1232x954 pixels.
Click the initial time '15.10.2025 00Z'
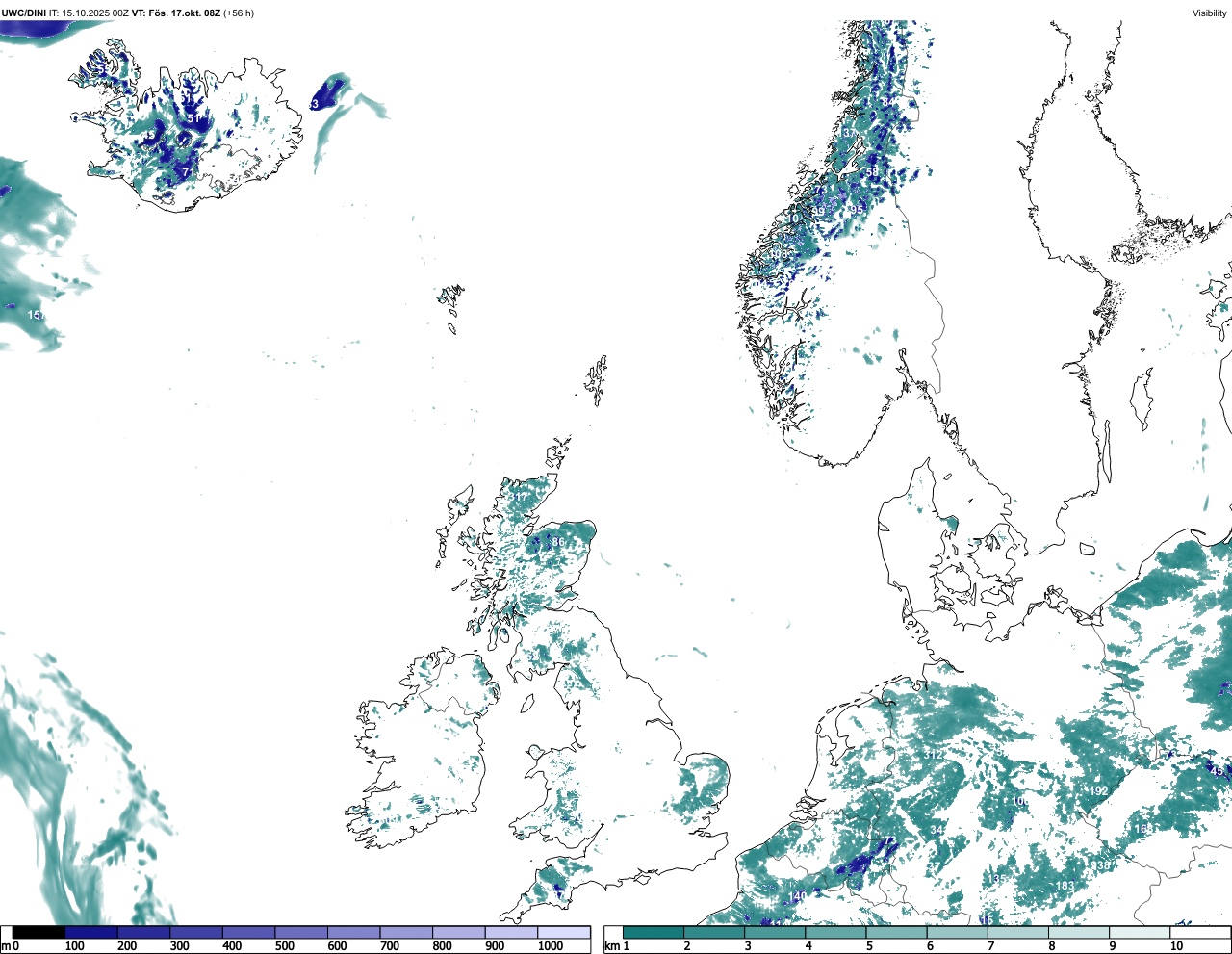tap(94, 13)
